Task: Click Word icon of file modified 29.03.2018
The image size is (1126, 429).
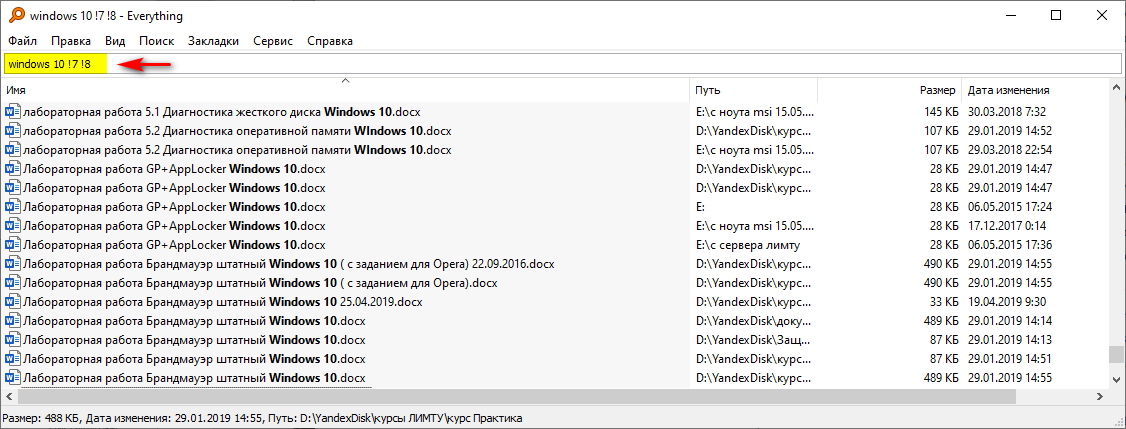Action: pyautogui.click(x=12, y=150)
